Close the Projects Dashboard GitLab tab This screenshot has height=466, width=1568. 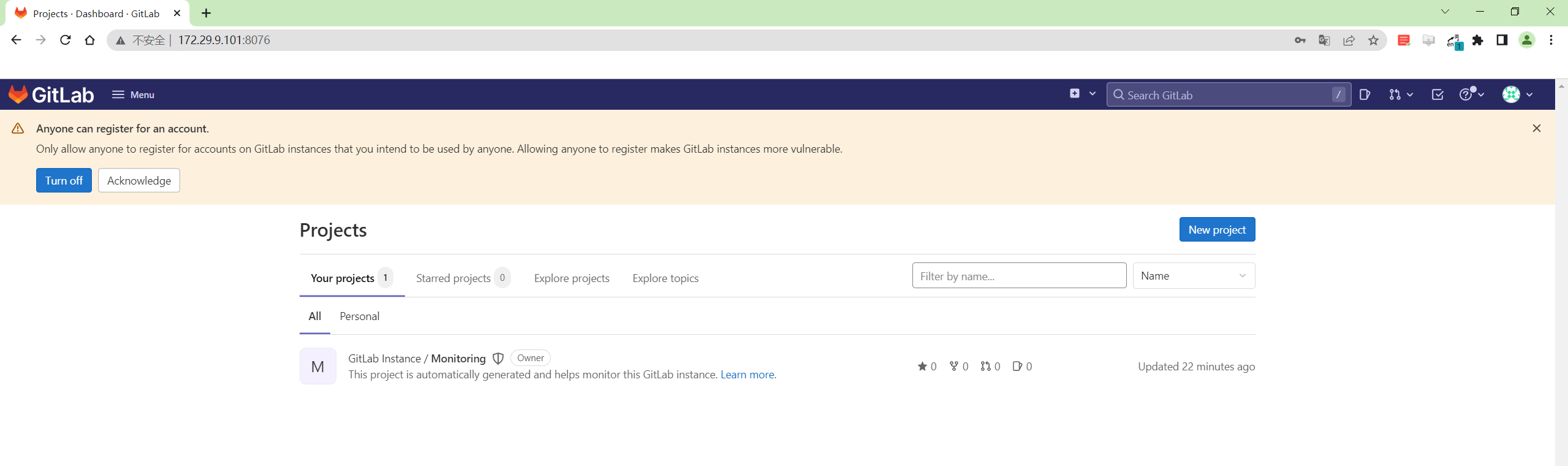[x=177, y=13]
